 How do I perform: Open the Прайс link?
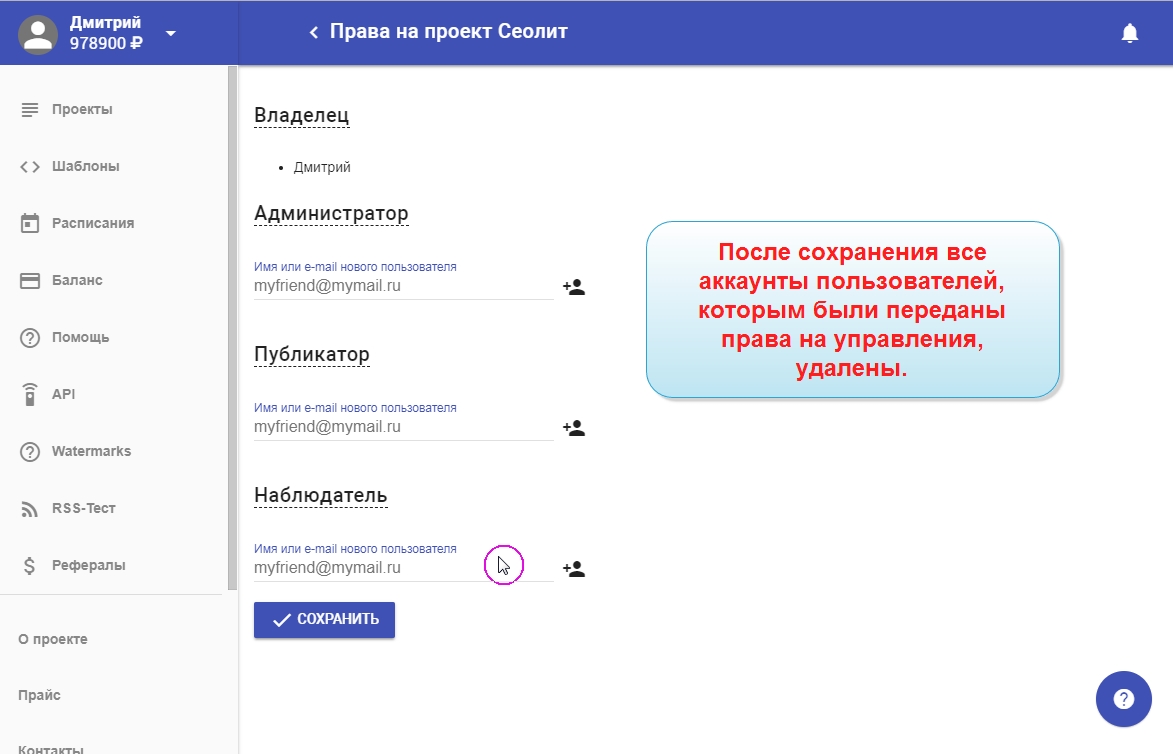pyautogui.click(x=39, y=695)
